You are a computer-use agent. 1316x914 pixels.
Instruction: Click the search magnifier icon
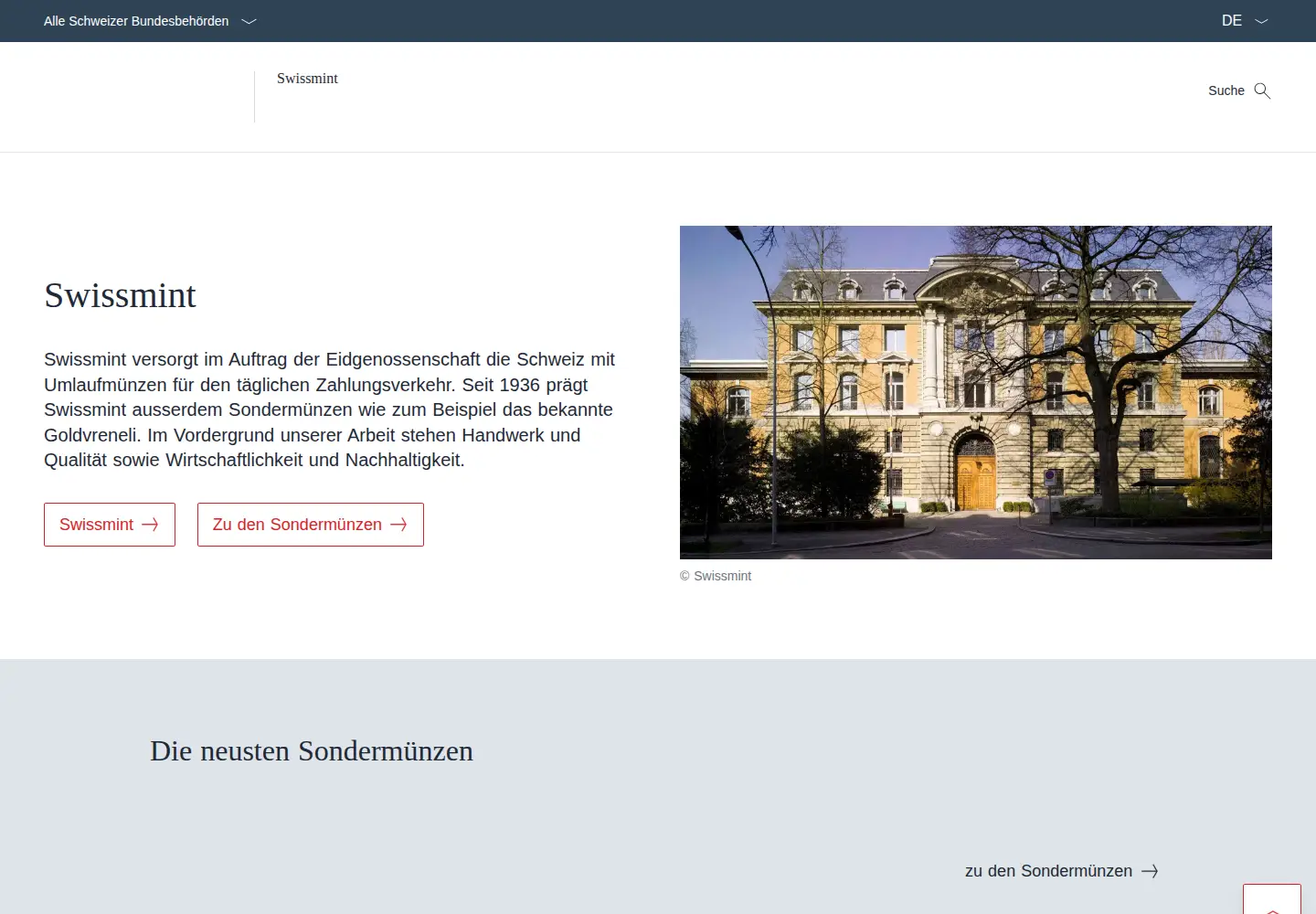coord(1262,90)
